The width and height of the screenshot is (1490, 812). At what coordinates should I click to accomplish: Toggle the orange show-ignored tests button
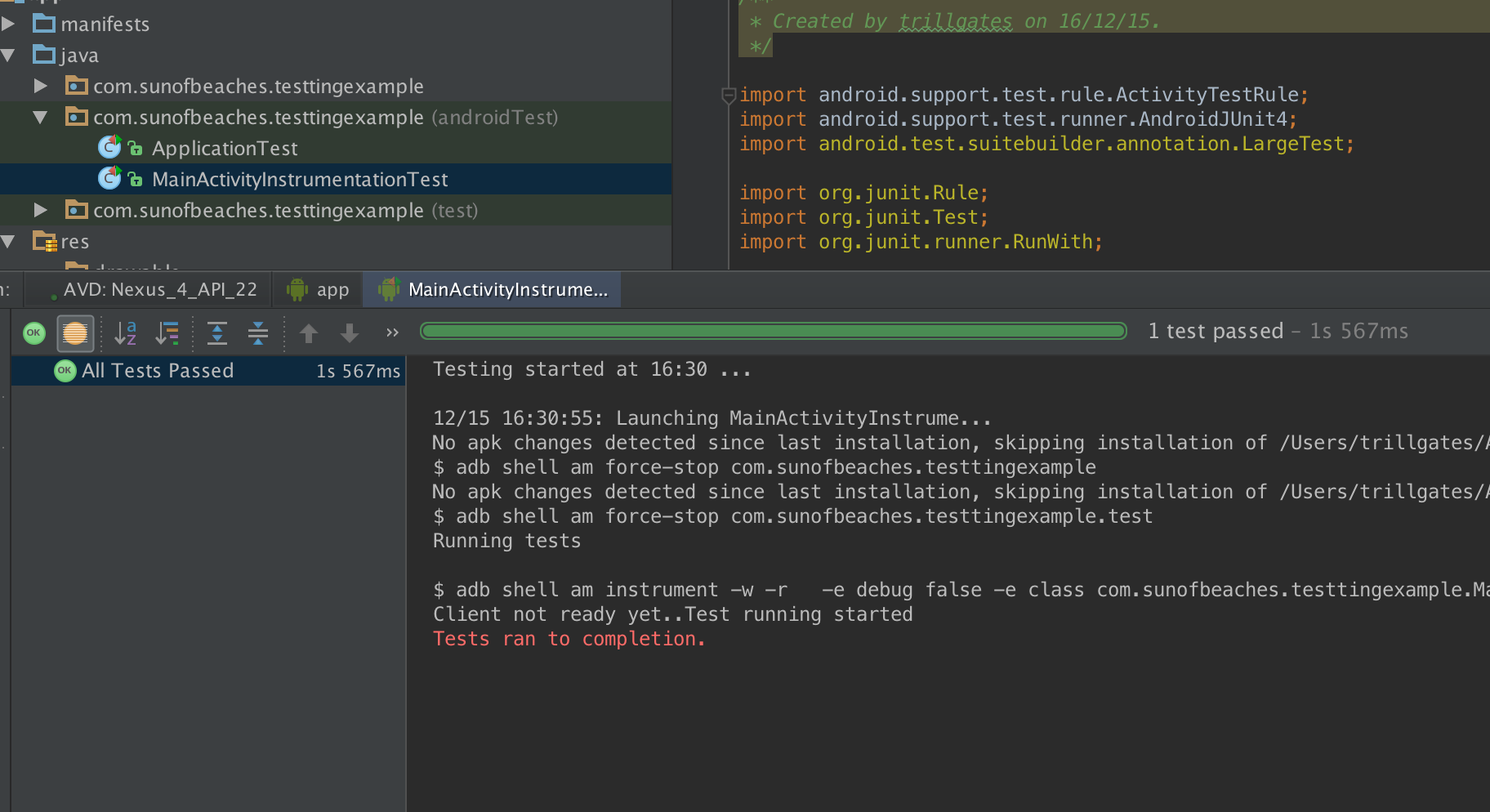click(75, 332)
